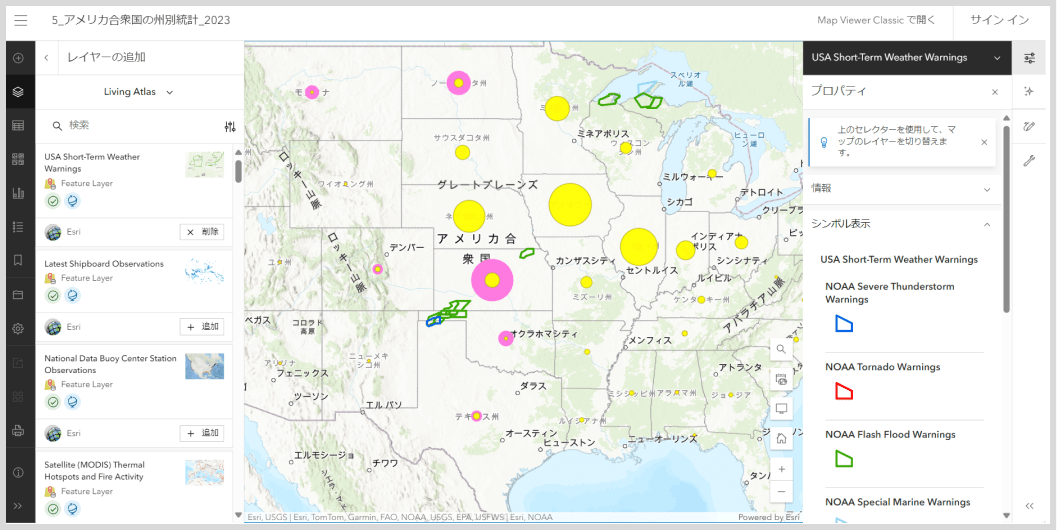This screenshot has width=1057, height=530.
Task: Open the hamburger menu at top left
Action: click(21, 20)
